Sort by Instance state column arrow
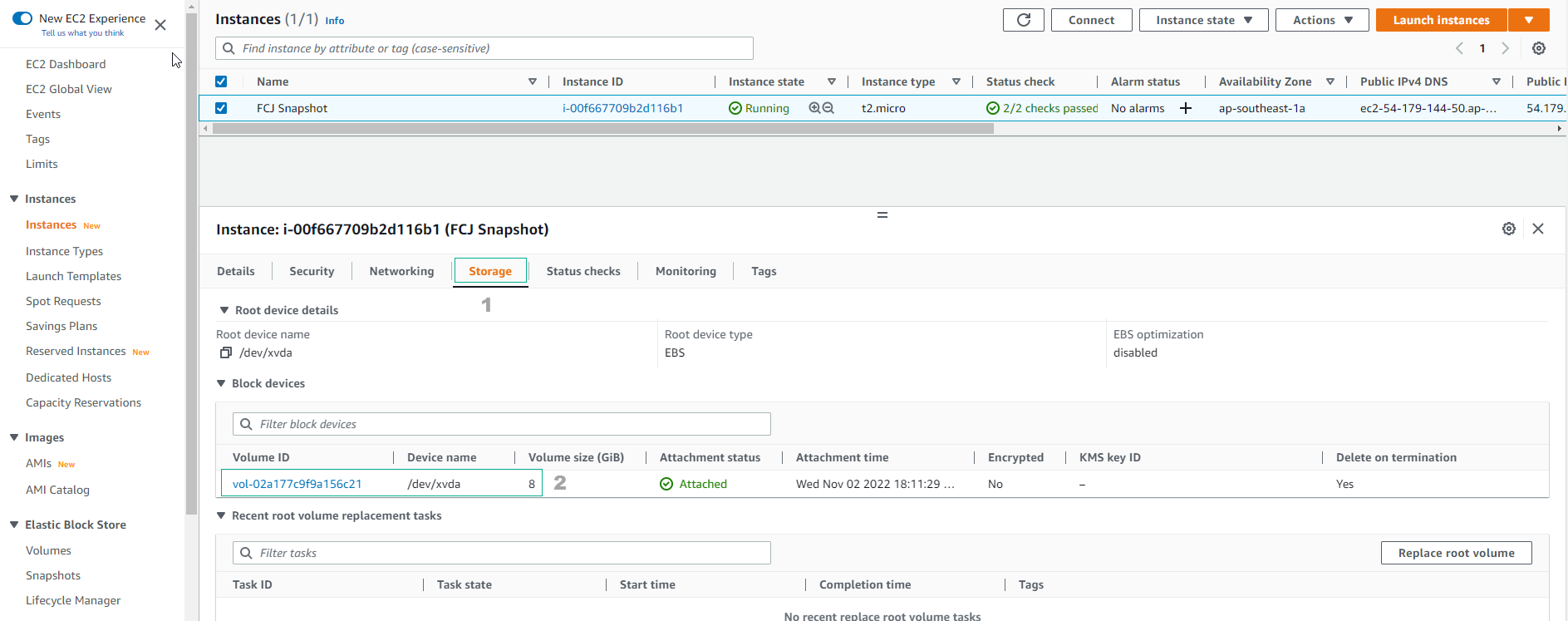The height and width of the screenshot is (621, 1568). tap(832, 81)
